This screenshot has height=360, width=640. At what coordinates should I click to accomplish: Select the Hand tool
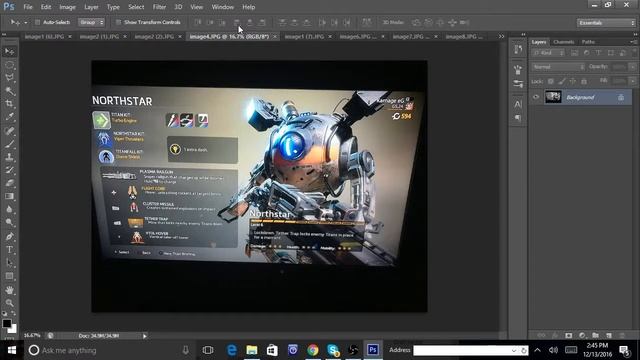point(9,290)
